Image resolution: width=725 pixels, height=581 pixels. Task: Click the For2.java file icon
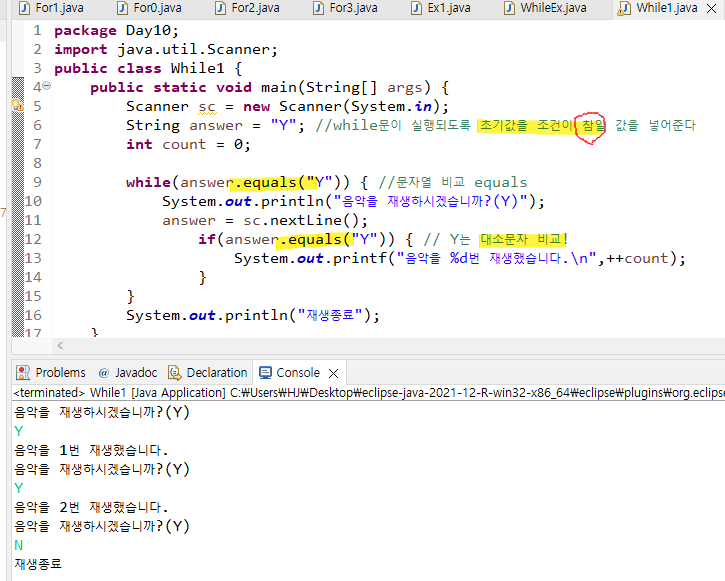[221, 8]
